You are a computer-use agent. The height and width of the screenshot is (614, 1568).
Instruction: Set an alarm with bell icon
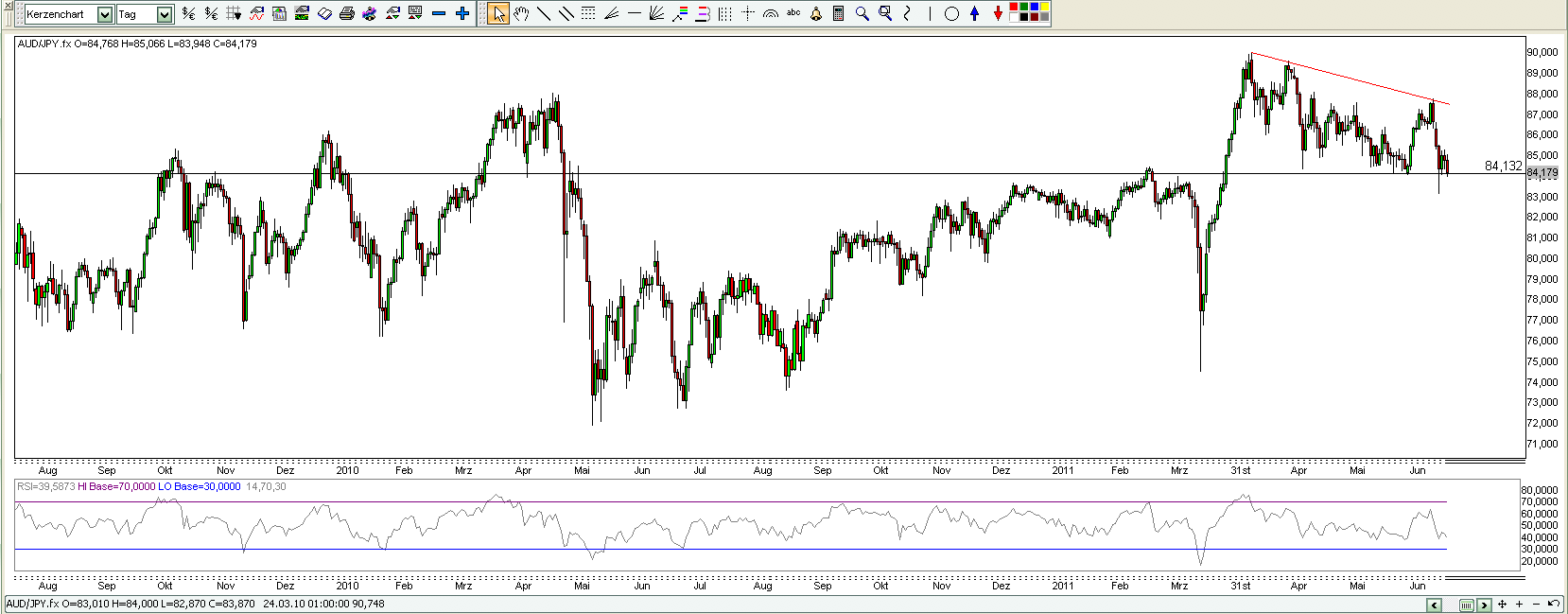816,13
